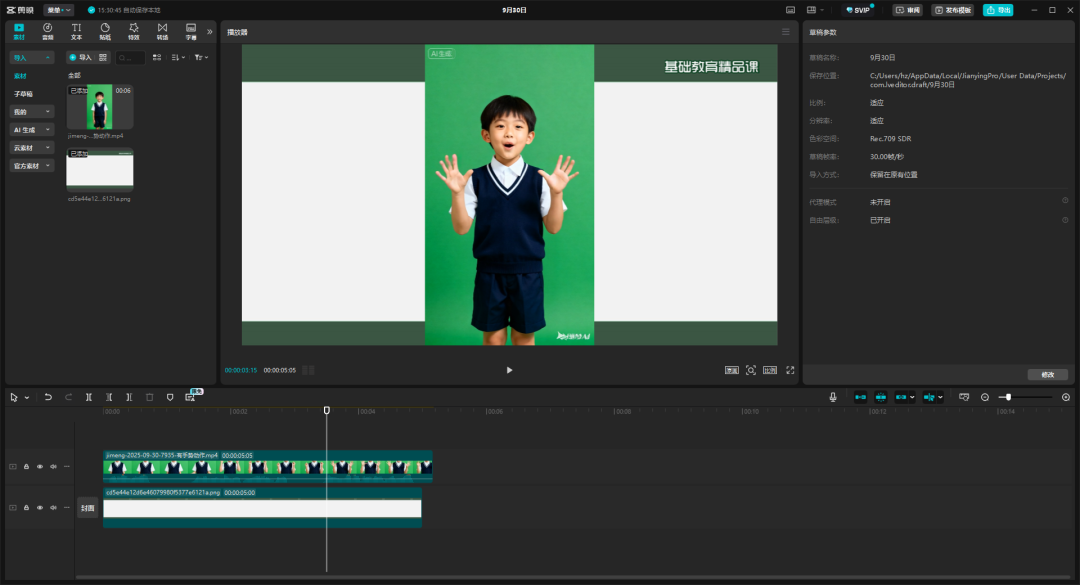Click the marker shield icon in timeline toolbar
The image size is (1080, 585).
pos(170,397)
